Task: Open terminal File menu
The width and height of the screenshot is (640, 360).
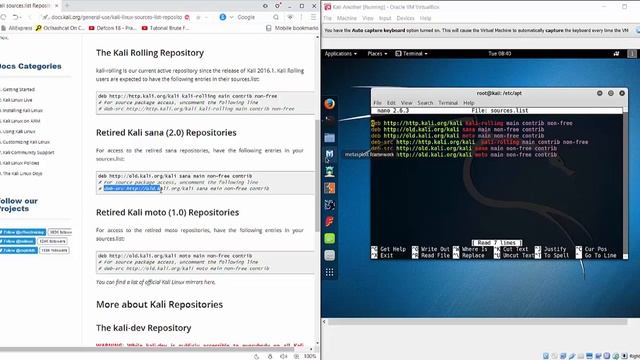Action: [377, 103]
